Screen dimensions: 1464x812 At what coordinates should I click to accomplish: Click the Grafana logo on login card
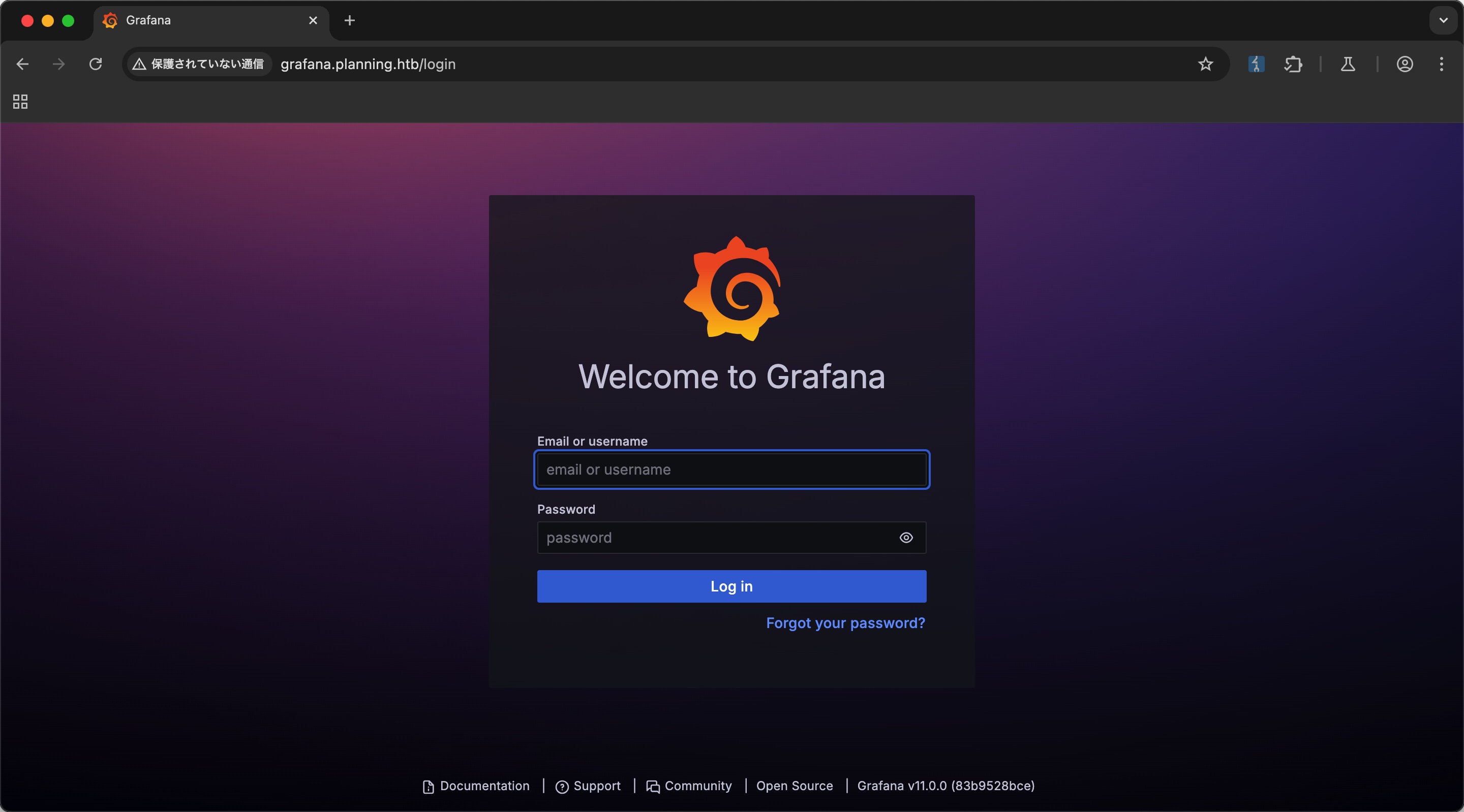[x=732, y=289]
